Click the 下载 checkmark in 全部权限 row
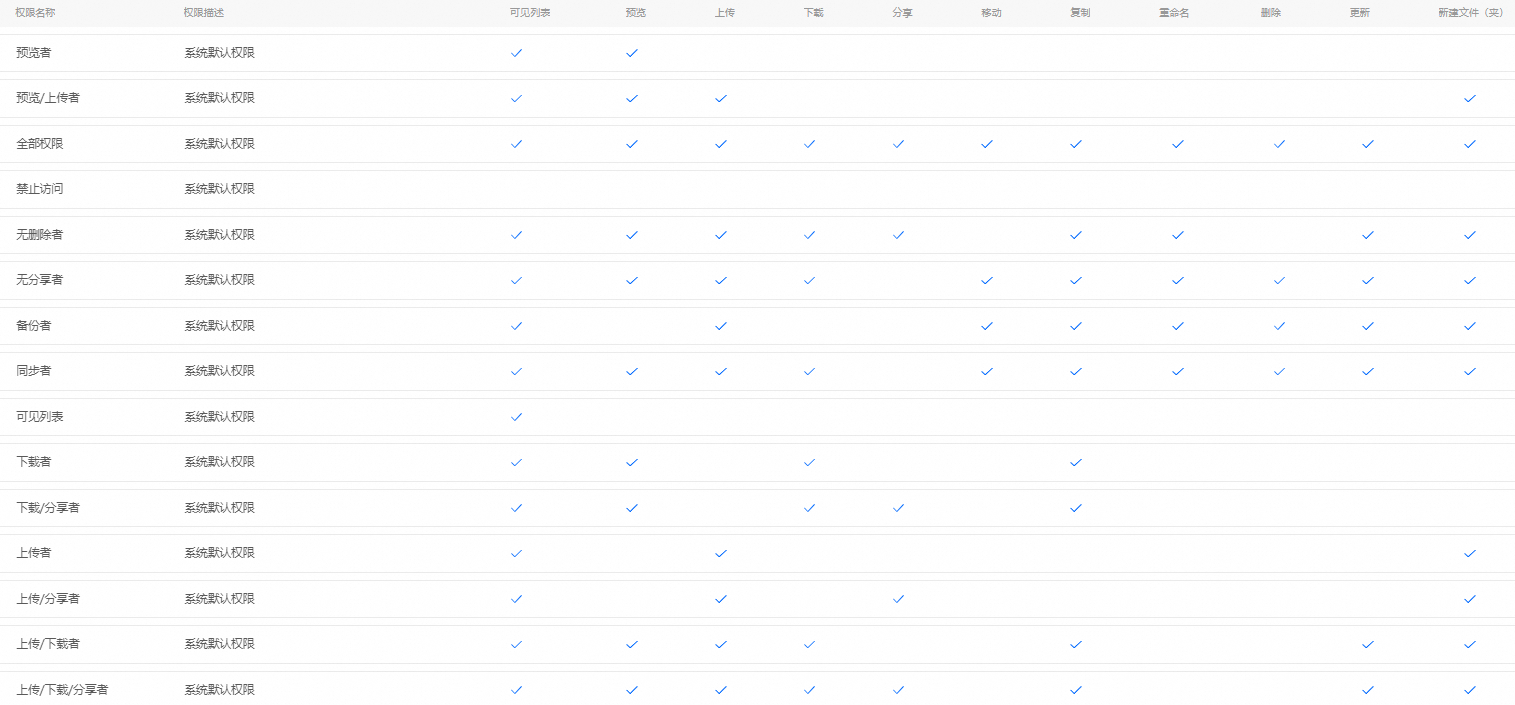The image size is (1515, 705). [x=809, y=144]
